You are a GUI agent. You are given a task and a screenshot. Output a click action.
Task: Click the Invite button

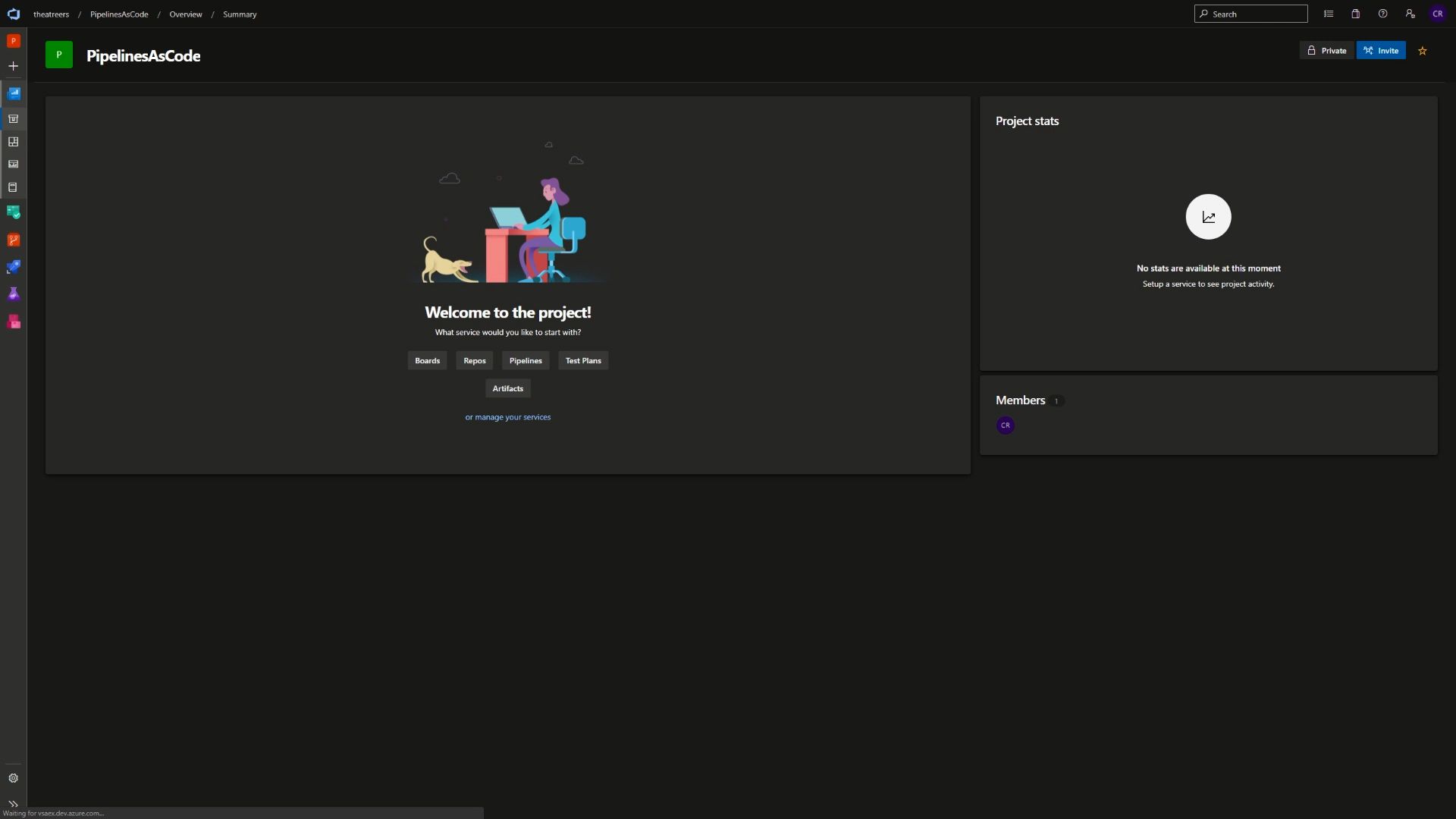(1381, 50)
